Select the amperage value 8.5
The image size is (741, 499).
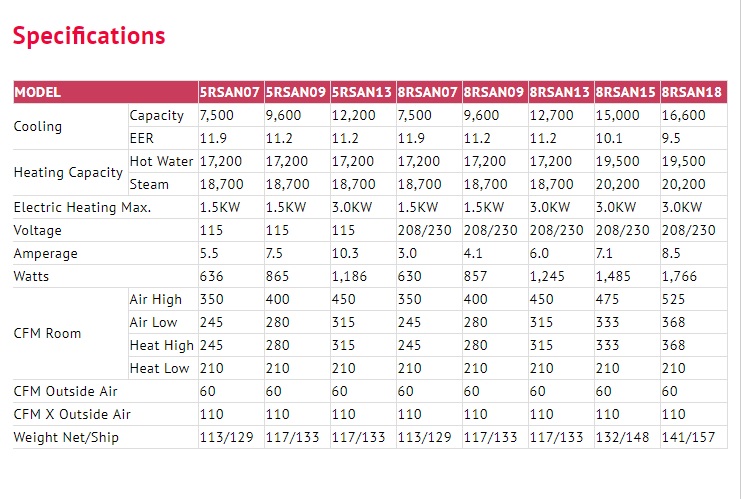point(671,254)
